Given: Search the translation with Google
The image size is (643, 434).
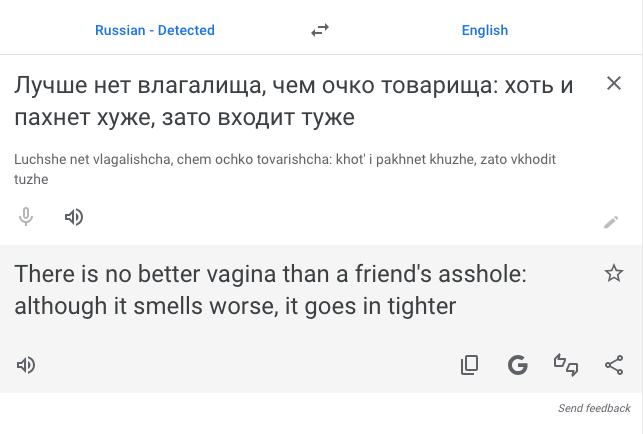Looking at the screenshot, I should 517,365.
